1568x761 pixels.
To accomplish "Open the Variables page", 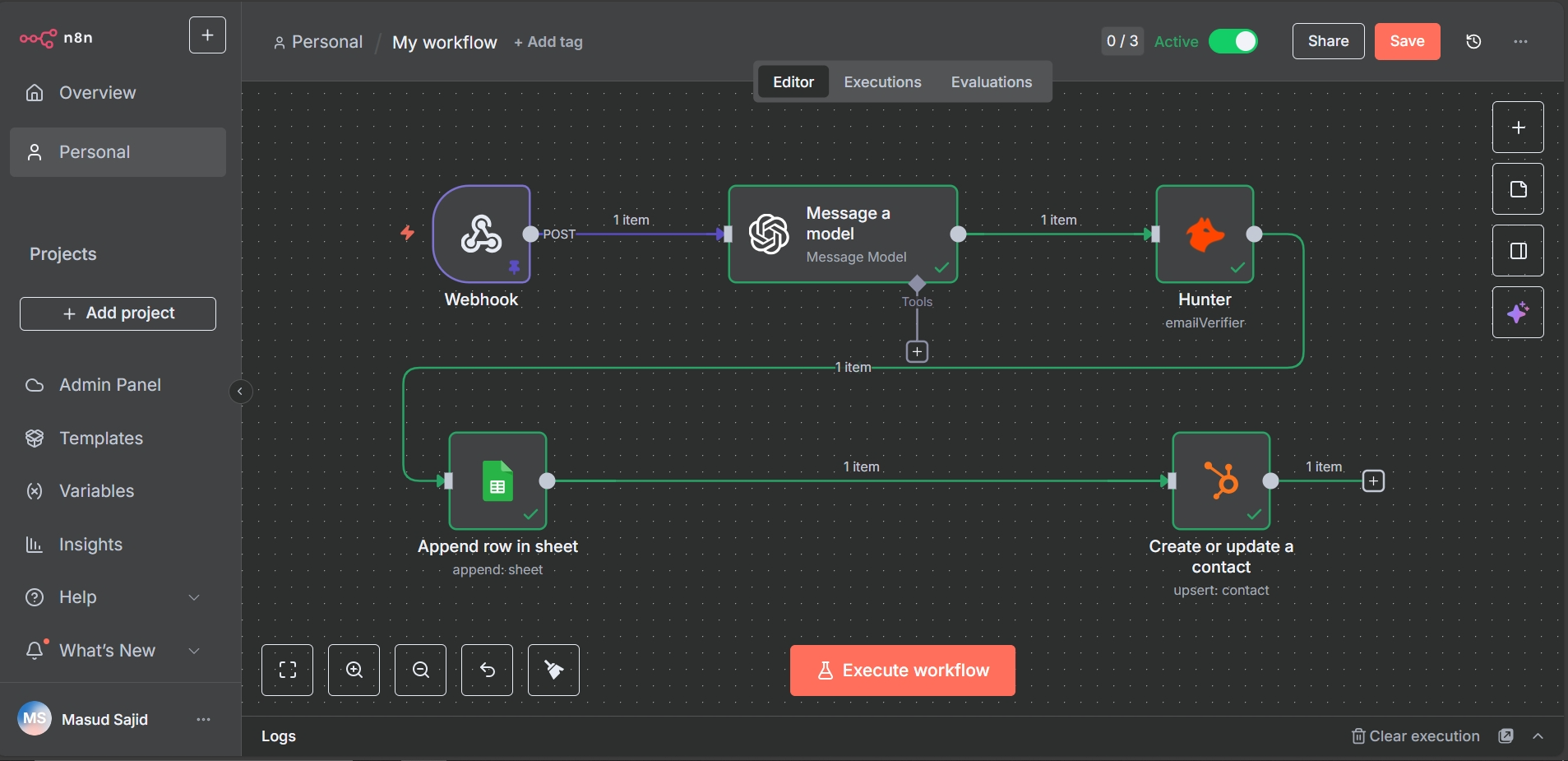I will [118, 491].
